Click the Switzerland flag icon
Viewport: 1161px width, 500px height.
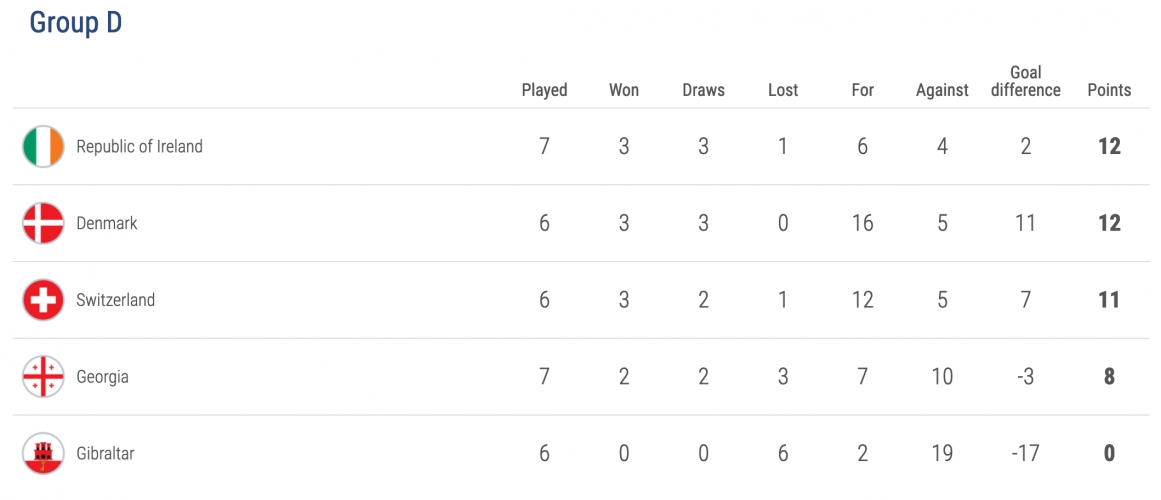(x=43, y=300)
